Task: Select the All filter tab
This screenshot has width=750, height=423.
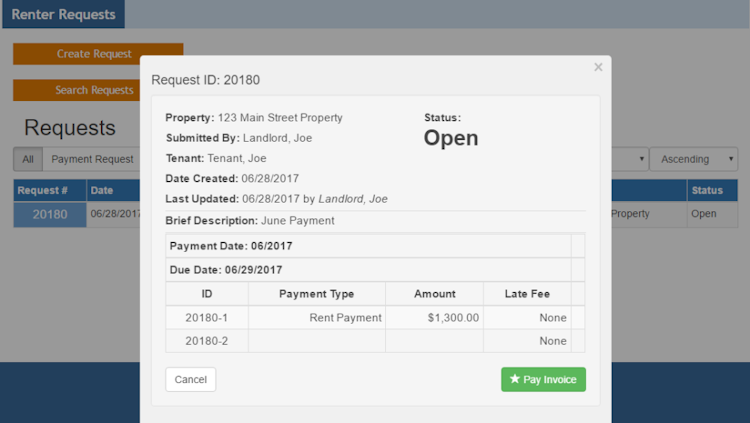Action: [28, 159]
